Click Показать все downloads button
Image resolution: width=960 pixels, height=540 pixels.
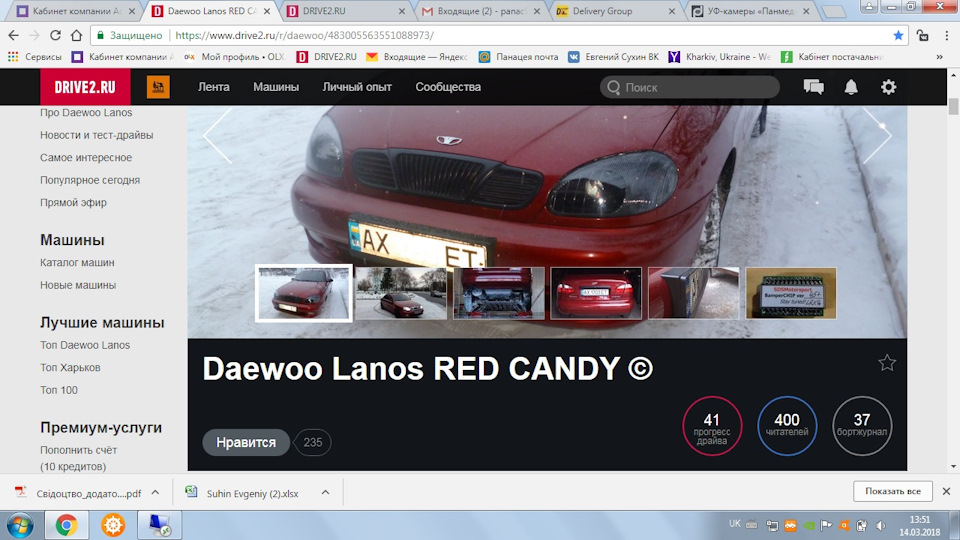coord(893,491)
